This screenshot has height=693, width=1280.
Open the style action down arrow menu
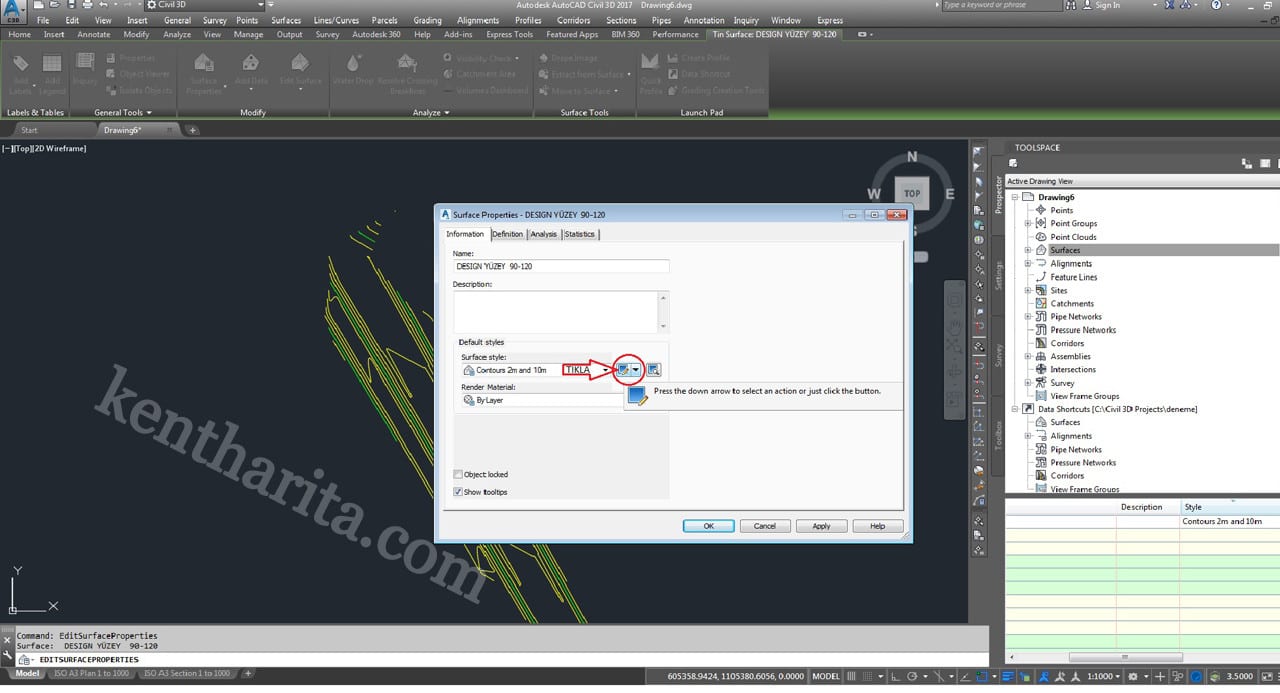[x=636, y=370]
